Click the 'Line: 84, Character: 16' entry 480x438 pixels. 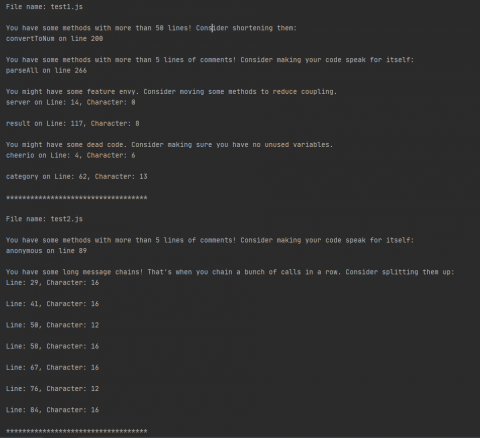pyautogui.click(x=52, y=410)
